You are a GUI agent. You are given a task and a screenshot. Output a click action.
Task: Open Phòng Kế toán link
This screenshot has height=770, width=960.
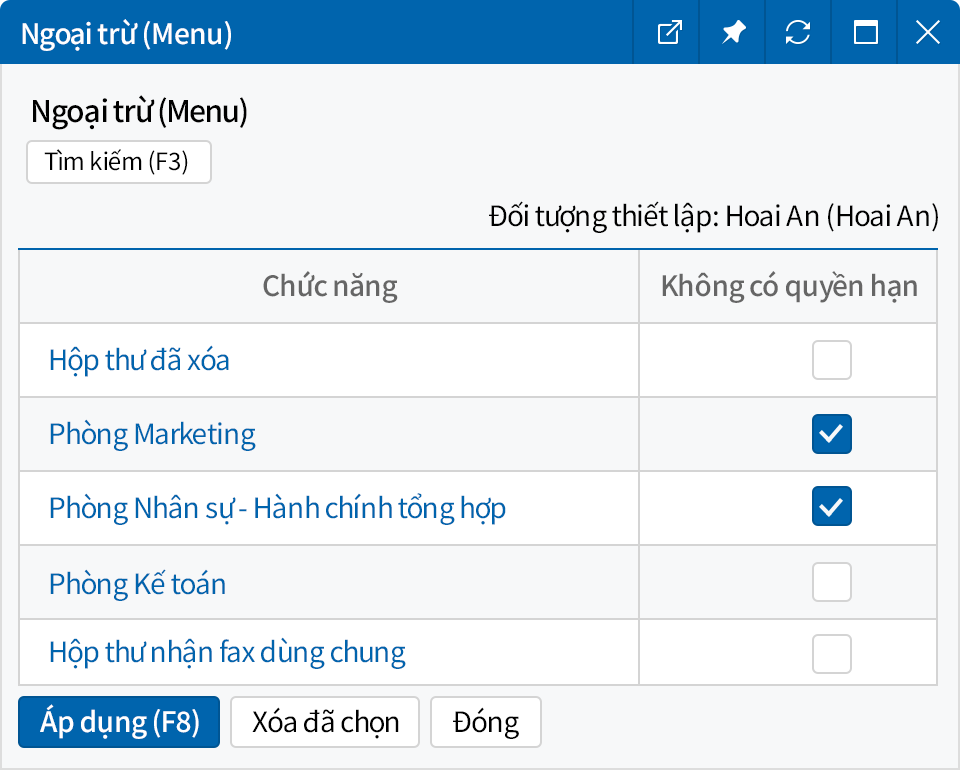[x=137, y=583]
